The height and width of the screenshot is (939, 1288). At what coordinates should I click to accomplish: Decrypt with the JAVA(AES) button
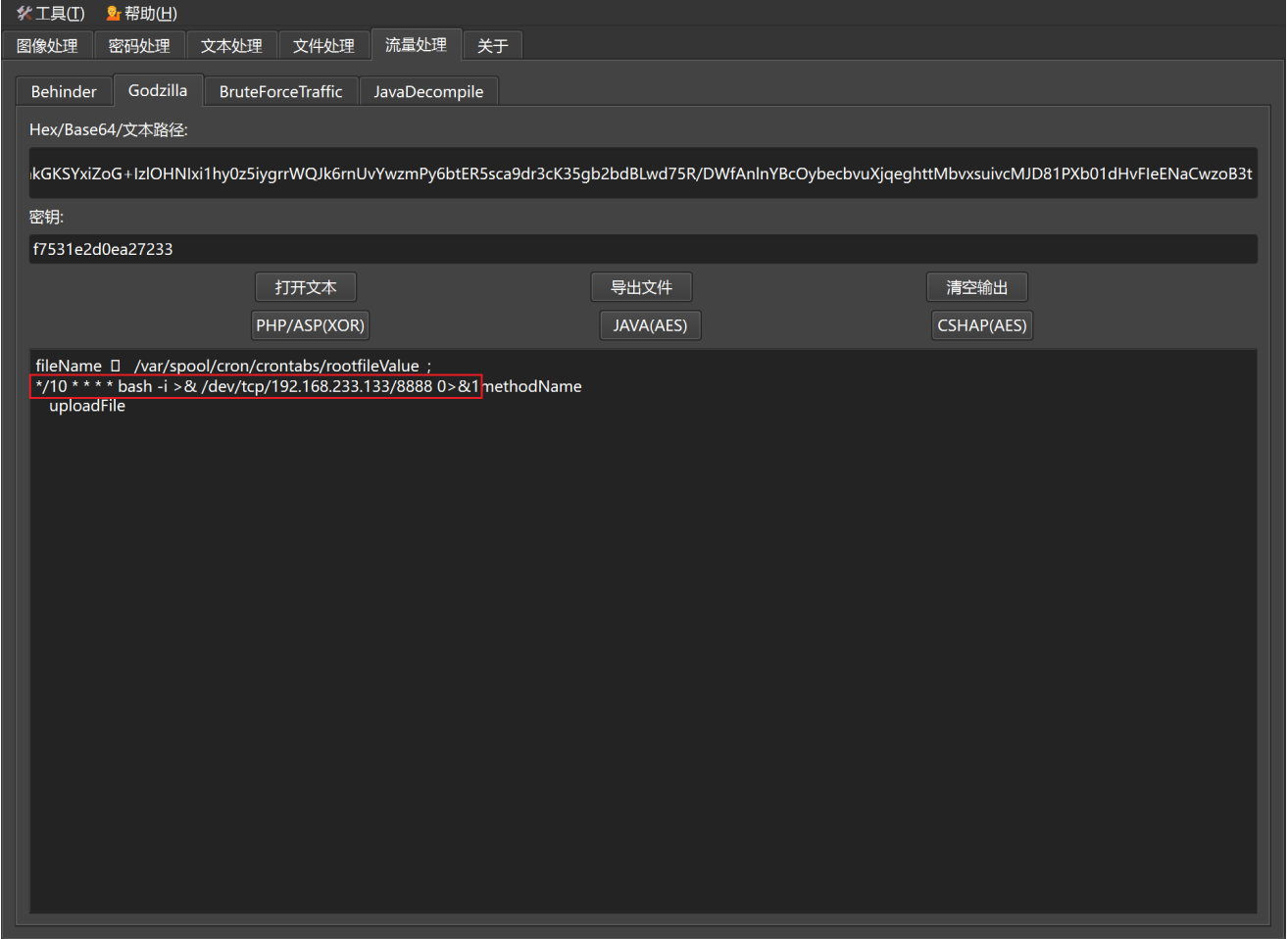tap(650, 325)
